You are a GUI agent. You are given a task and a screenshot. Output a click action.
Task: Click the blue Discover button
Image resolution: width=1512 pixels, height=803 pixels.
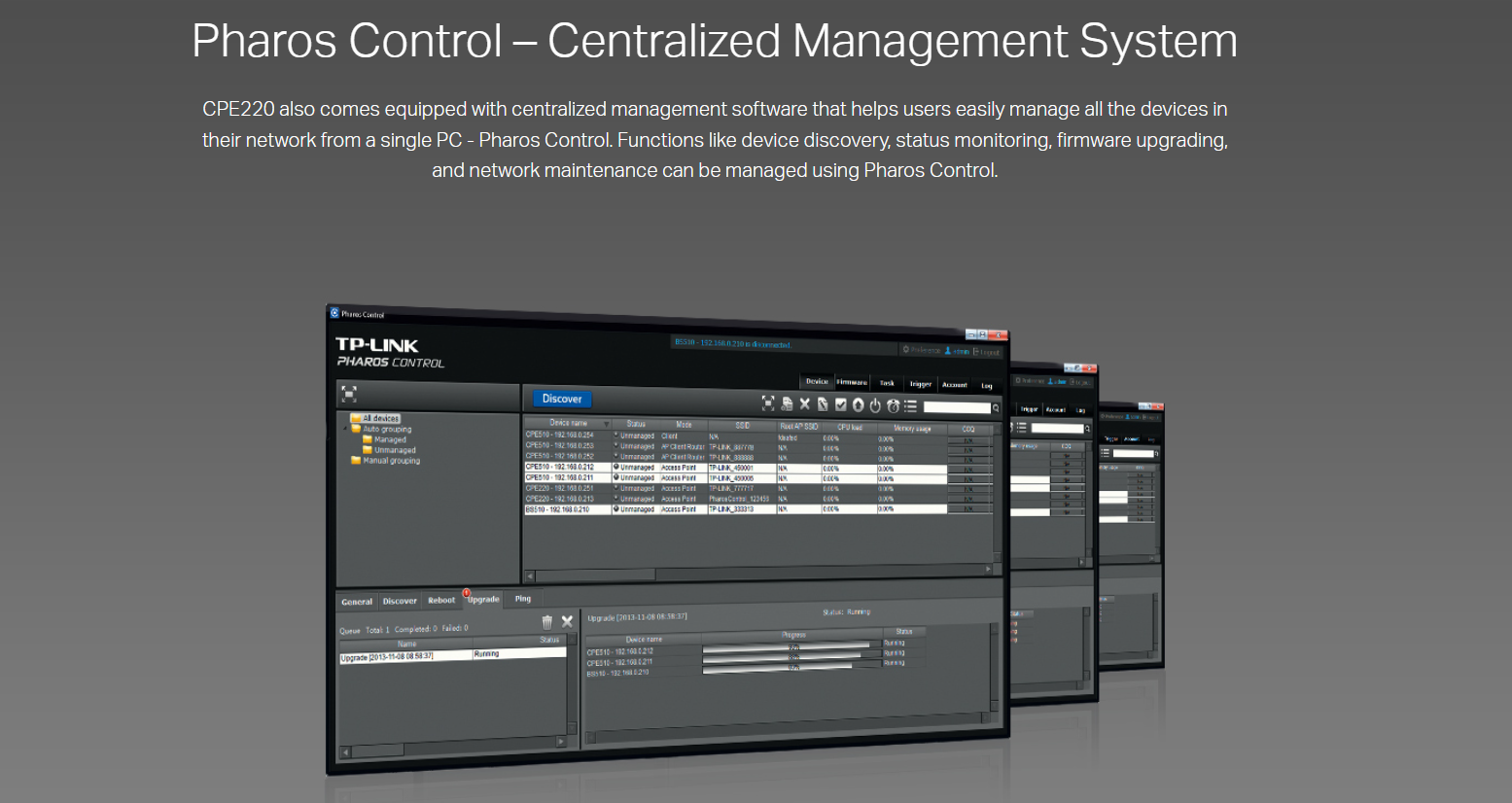click(x=561, y=399)
